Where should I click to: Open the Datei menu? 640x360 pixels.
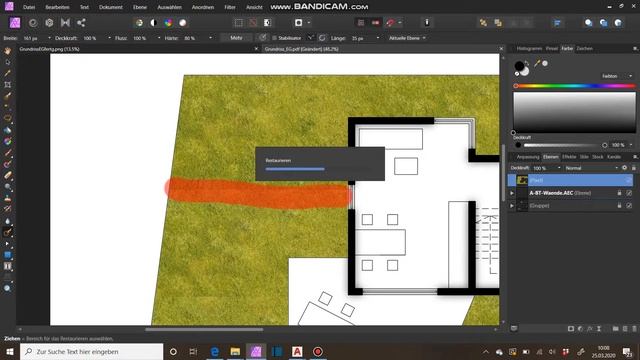click(29, 7)
